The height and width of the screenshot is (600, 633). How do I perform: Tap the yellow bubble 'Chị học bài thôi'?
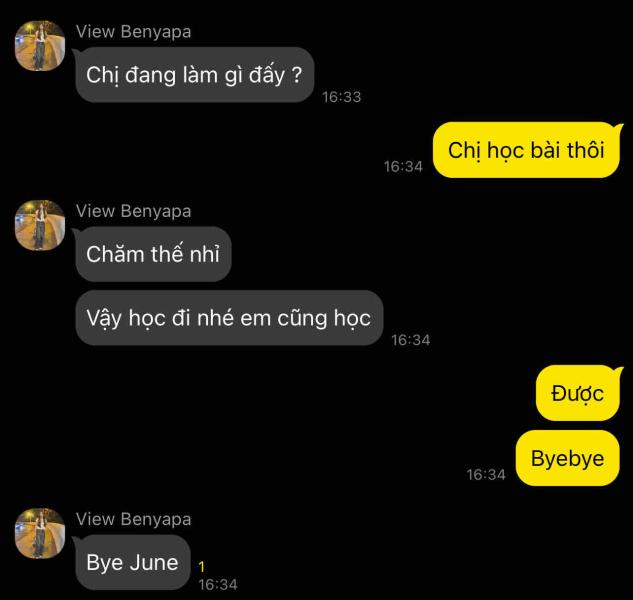click(526, 150)
